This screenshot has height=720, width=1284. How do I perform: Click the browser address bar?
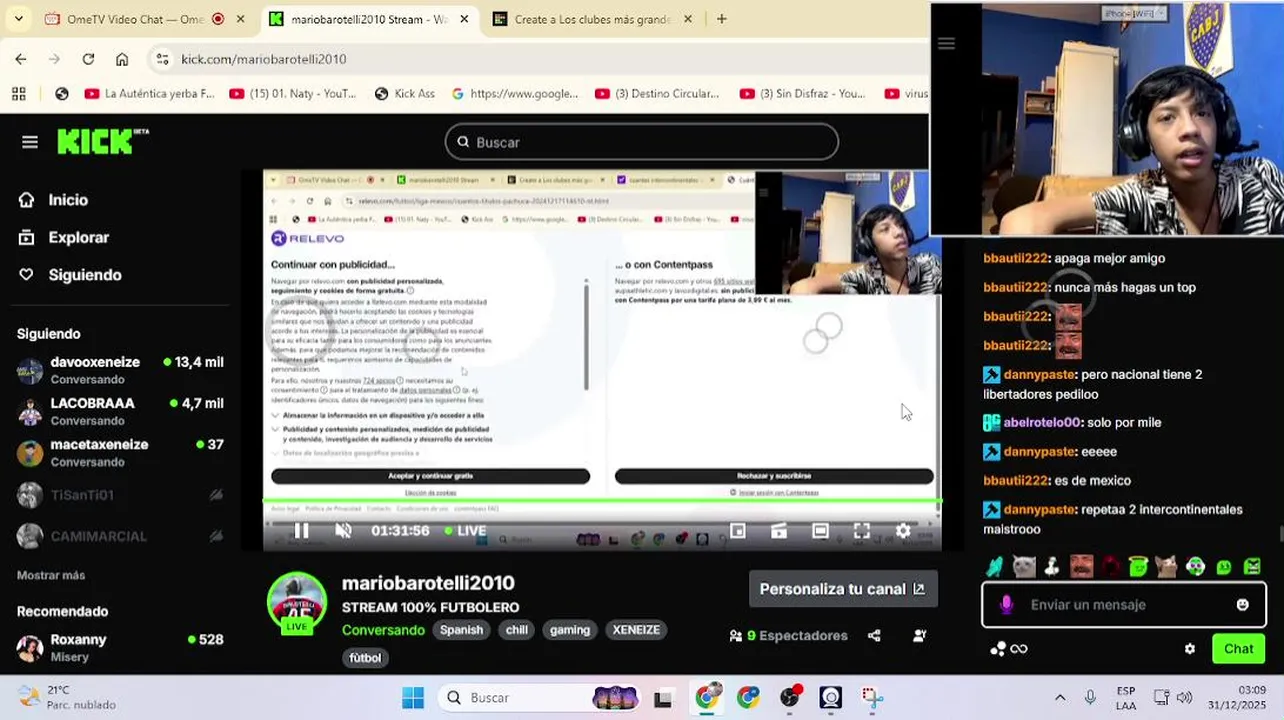pos(540,59)
